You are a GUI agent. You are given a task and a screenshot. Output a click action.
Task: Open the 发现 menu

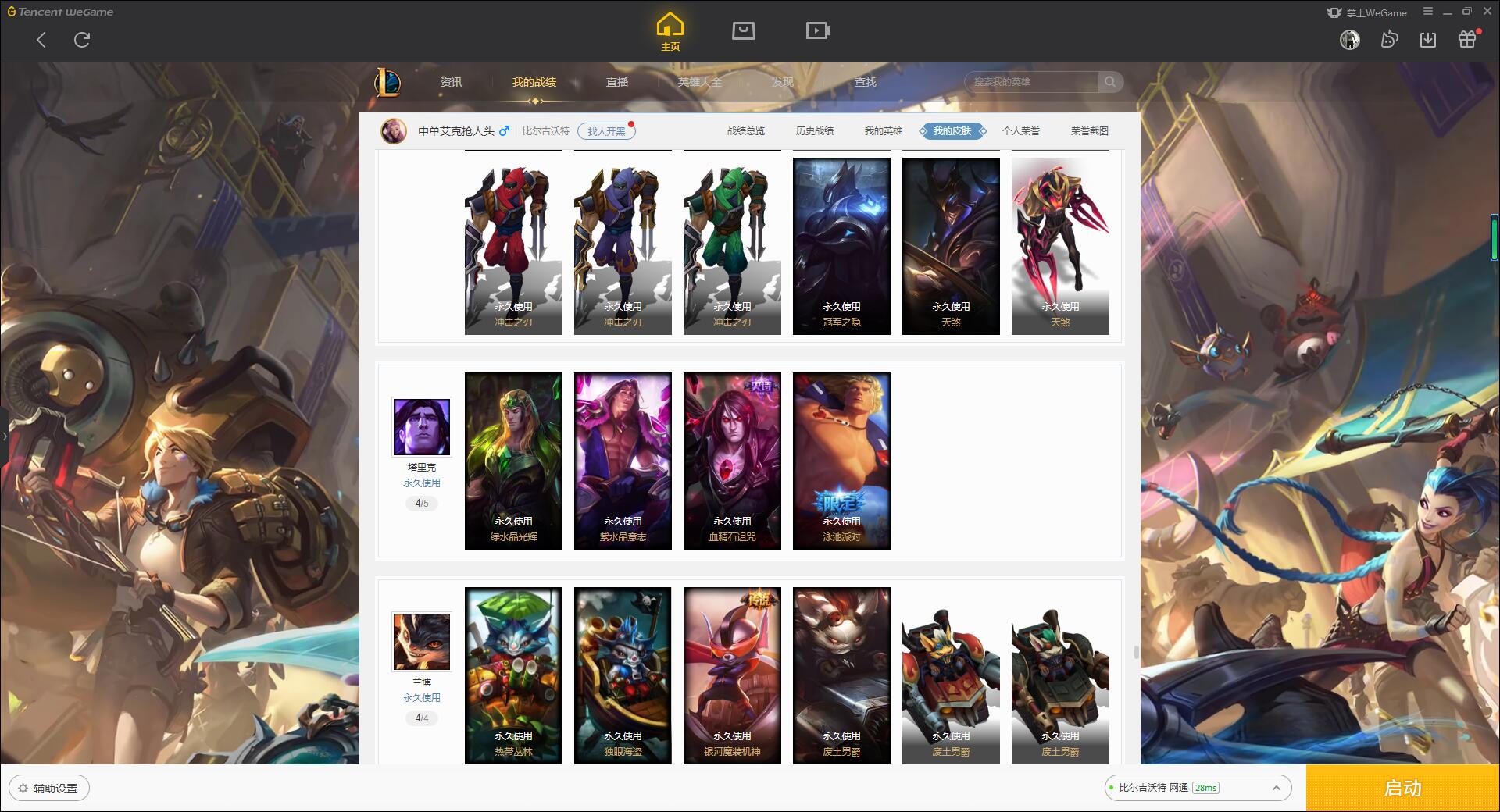pyautogui.click(x=783, y=82)
